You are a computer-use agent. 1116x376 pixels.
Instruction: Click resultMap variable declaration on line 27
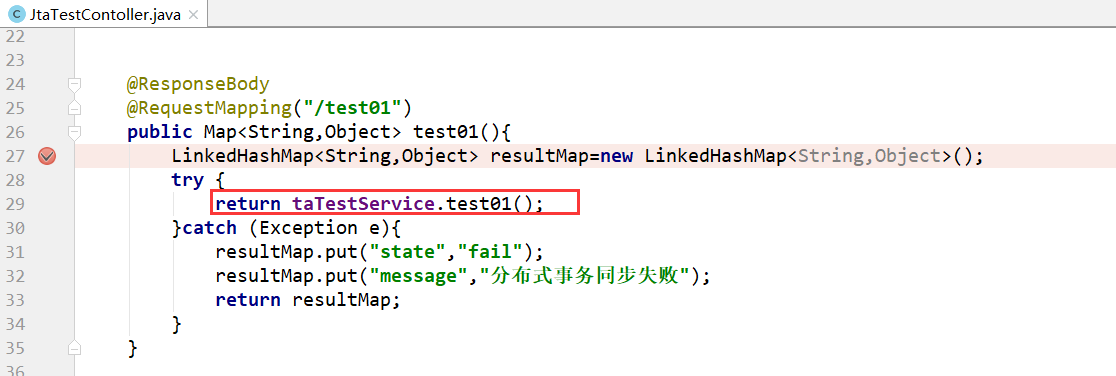pyautogui.click(x=539, y=156)
